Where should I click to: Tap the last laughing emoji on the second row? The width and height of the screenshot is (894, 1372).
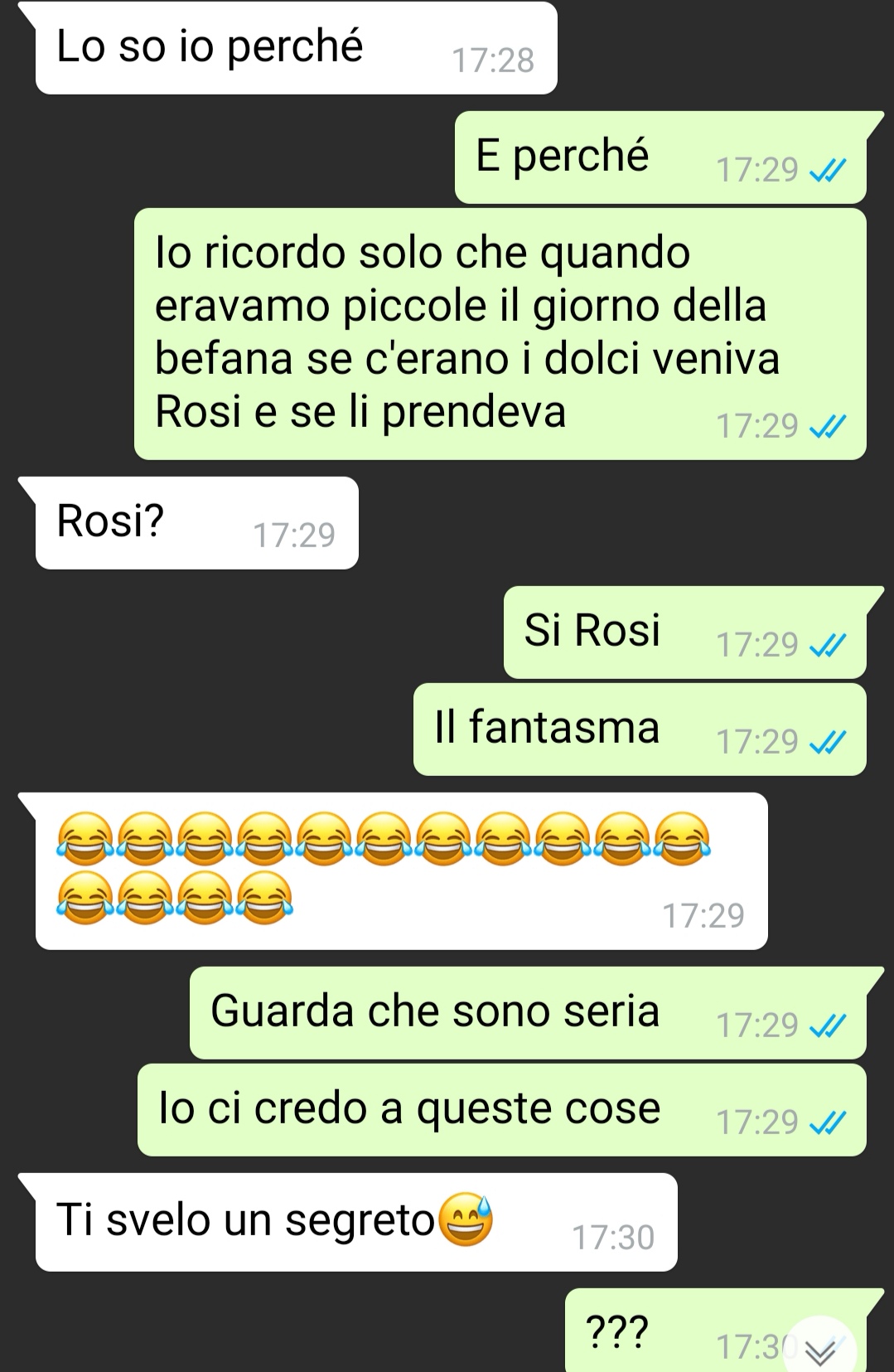pyautogui.click(x=264, y=898)
